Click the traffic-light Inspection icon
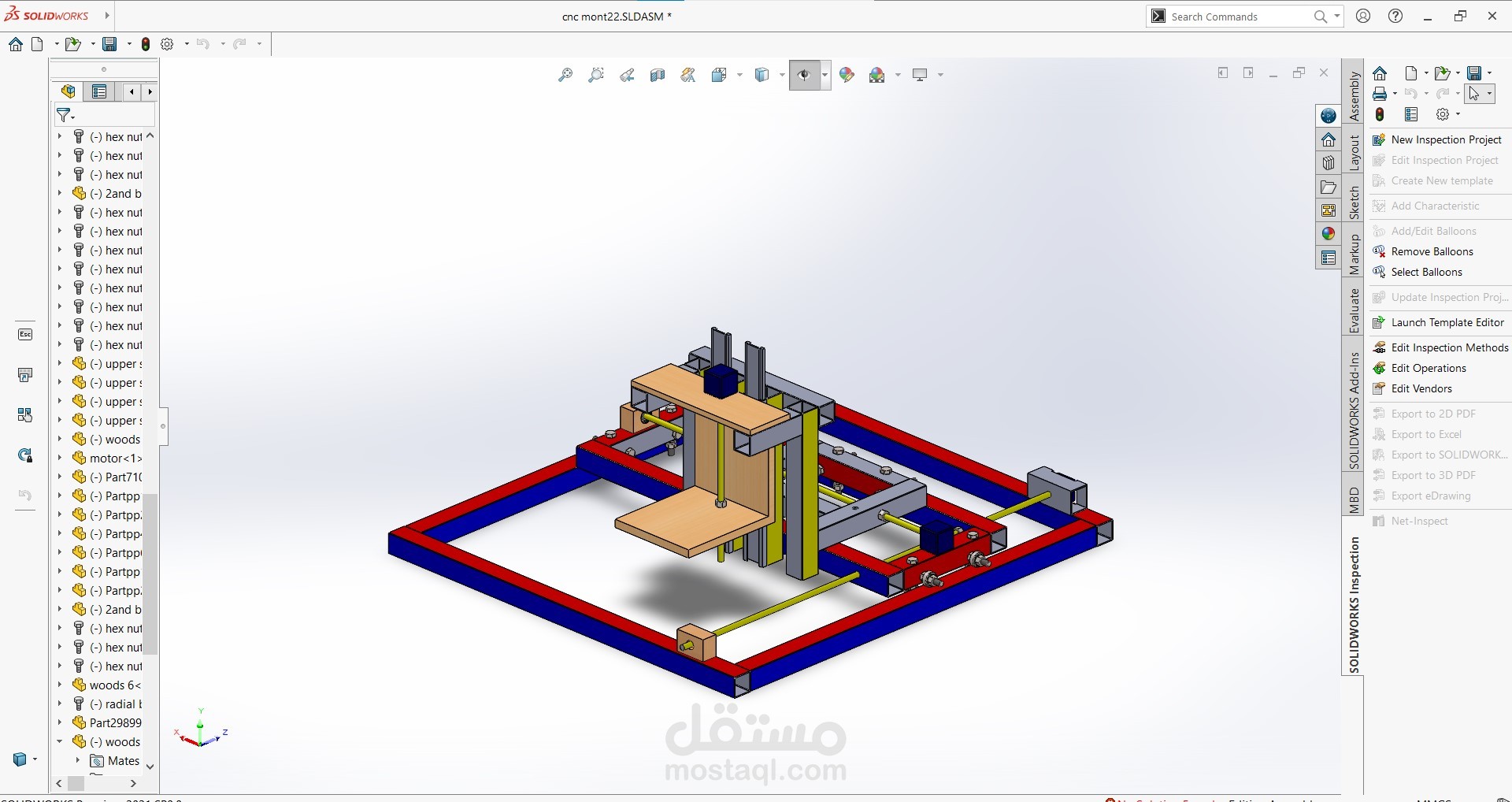The width and height of the screenshot is (1512, 802). click(x=1380, y=114)
